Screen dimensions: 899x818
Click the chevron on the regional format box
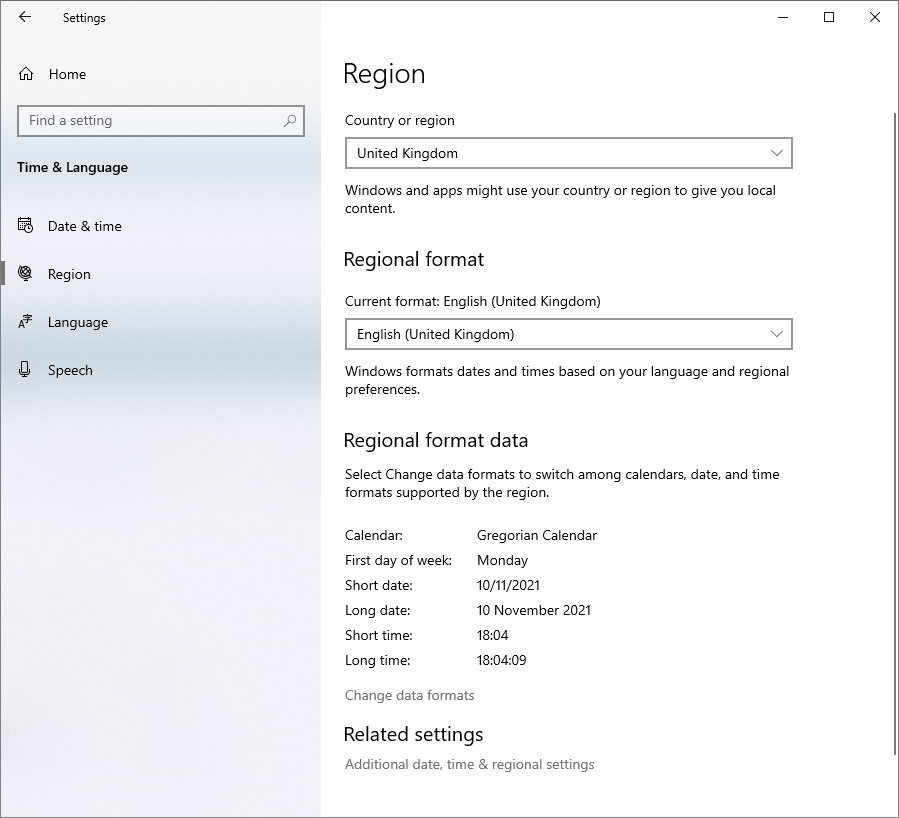(x=777, y=334)
